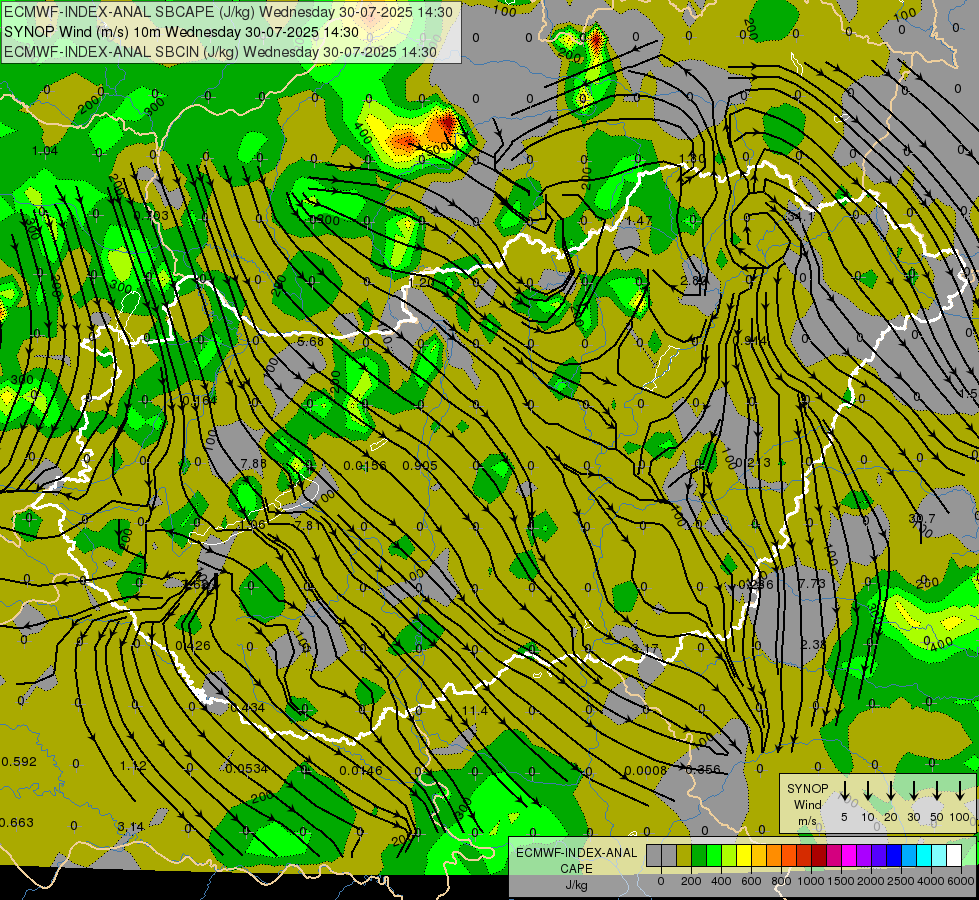Click the map value '0.0156'
Viewport: 979px width, 900px height.
point(365,465)
